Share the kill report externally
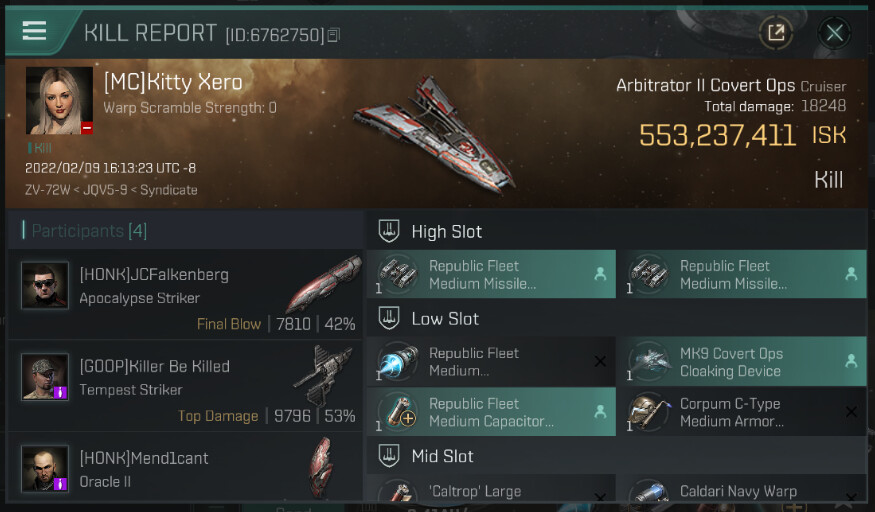Viewport: 875px width, 512px height. click(x=775, y=33)
